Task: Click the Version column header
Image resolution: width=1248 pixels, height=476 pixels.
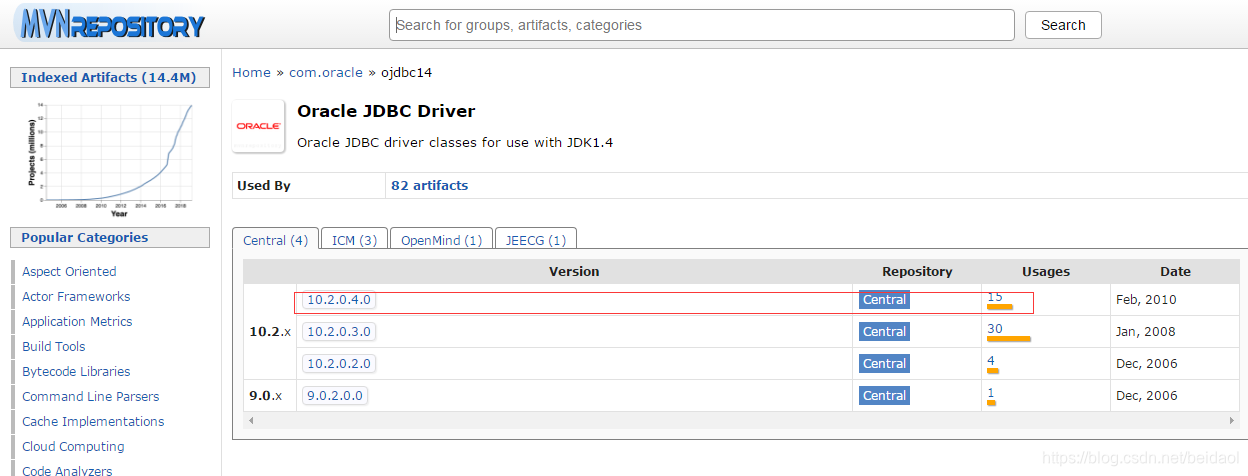Action: pos(574,271)
